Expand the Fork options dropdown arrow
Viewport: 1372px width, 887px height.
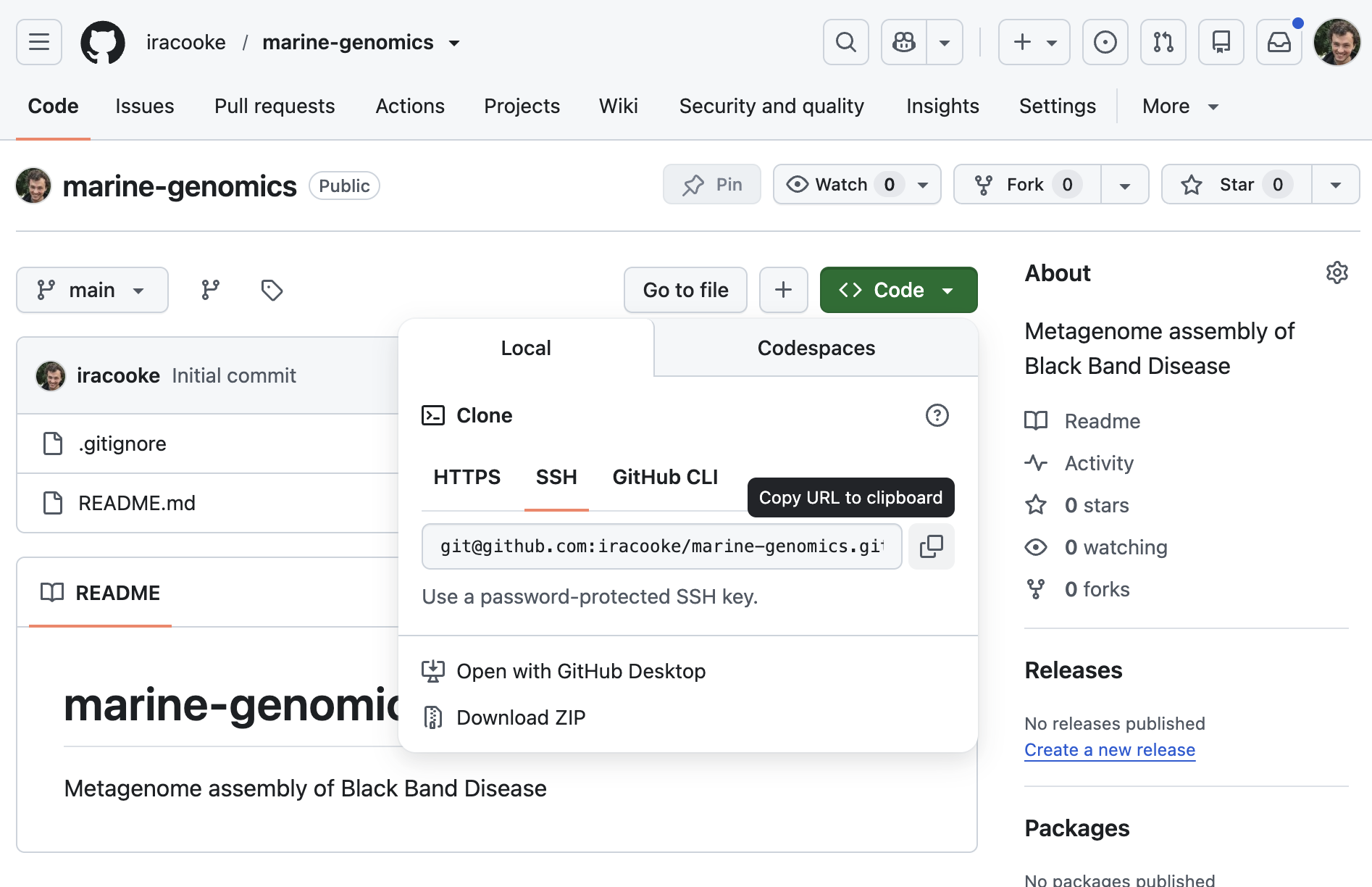coord(1124,185)
